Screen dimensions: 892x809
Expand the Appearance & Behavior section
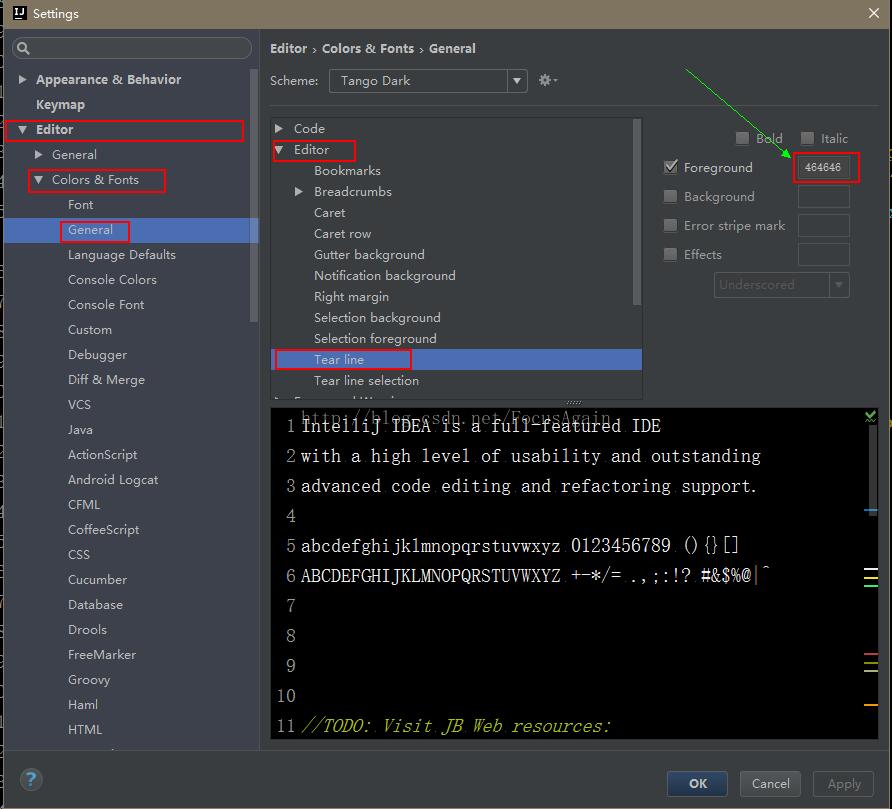pyautogui.click(x=22, y=79)
